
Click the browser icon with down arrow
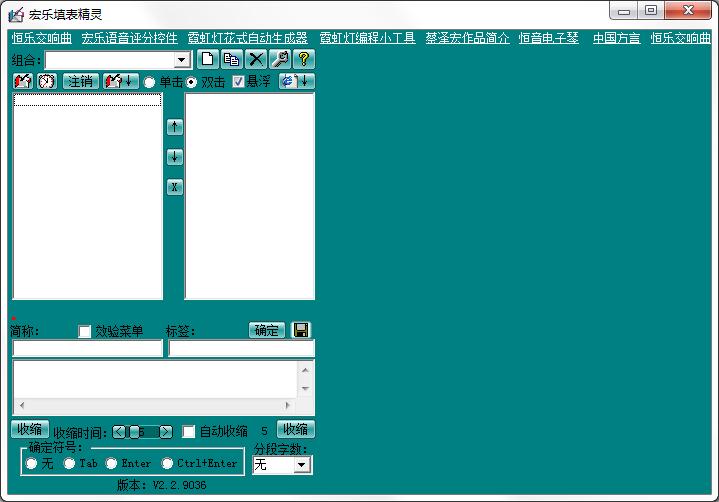(x=296, y=82)
